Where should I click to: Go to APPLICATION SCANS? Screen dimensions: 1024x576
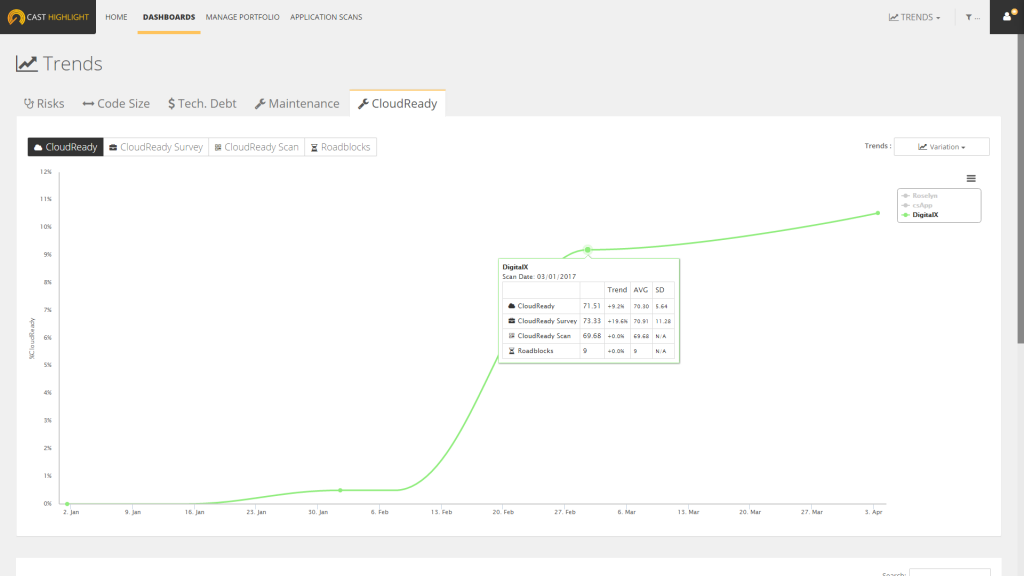[326, 17]
